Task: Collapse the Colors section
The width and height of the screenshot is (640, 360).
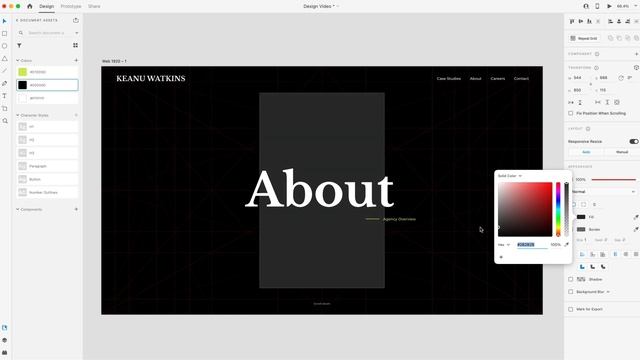Action: [18, 60]
